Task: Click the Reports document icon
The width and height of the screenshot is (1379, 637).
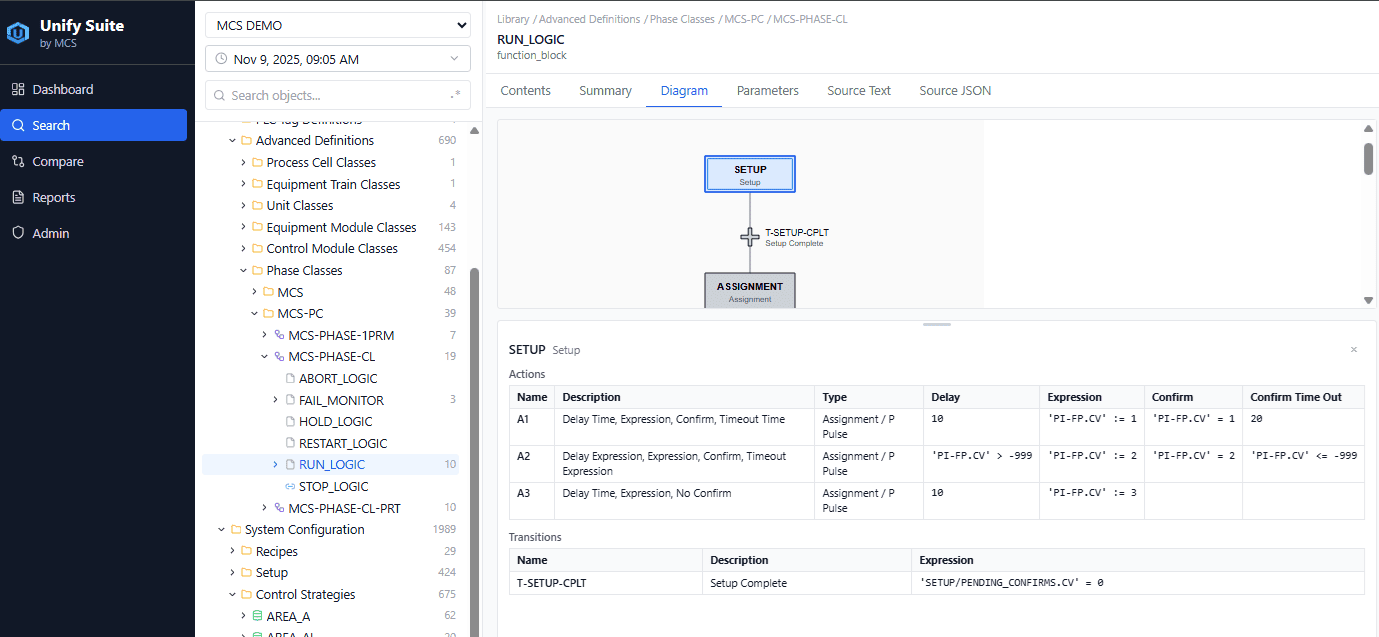Action: click(x=18, y=197)
